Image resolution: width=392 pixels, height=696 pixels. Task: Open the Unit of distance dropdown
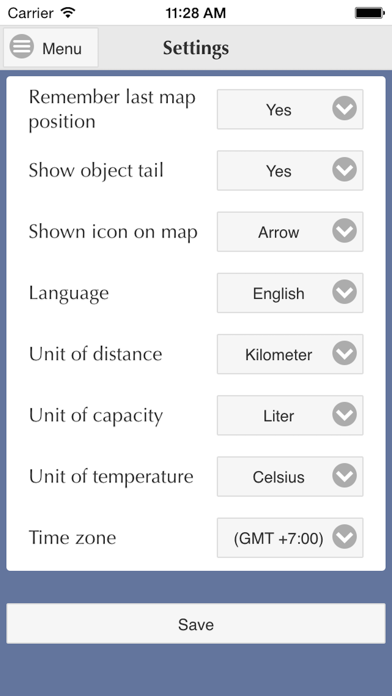click(290, 354)
